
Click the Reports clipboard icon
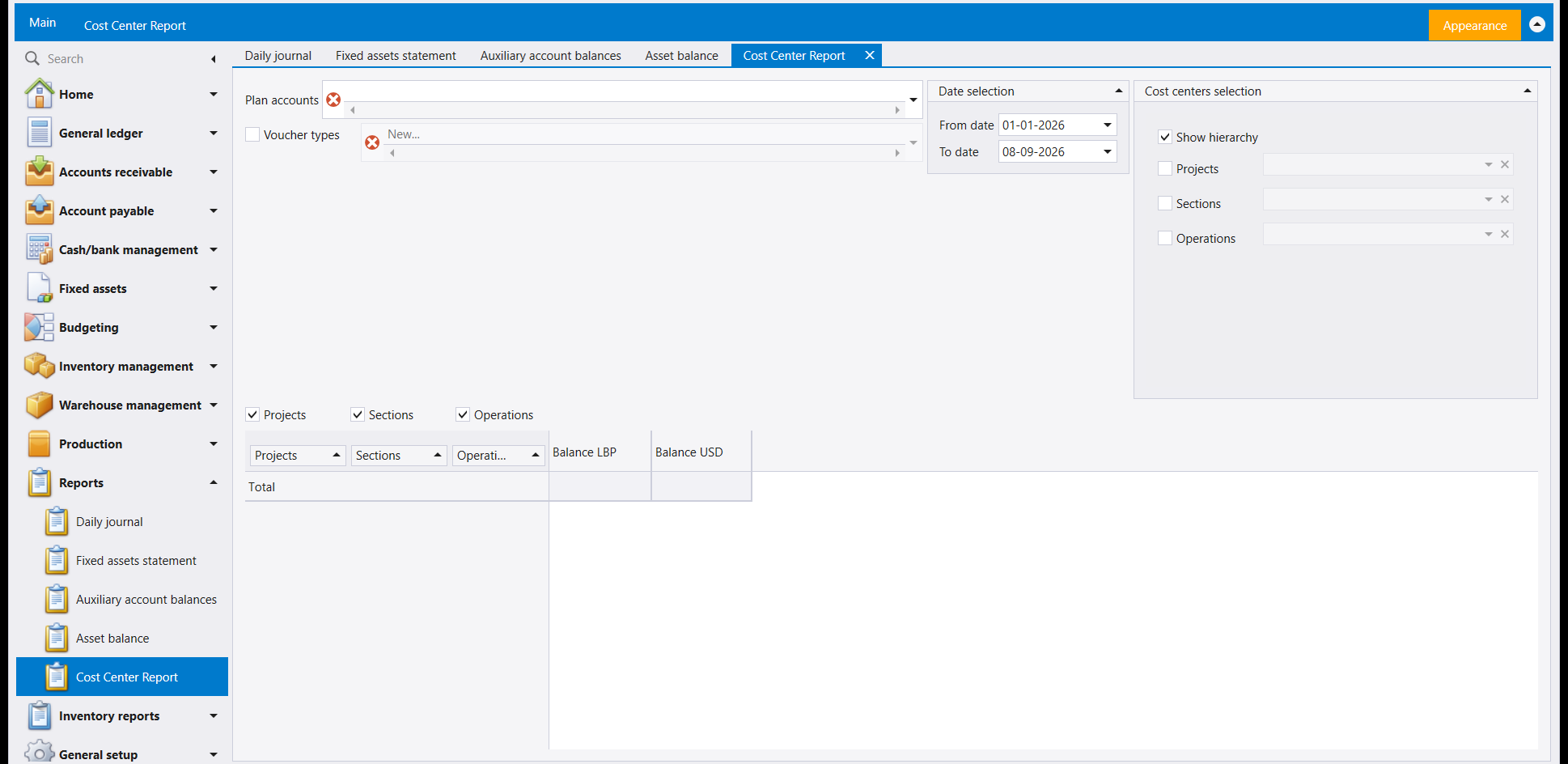pos(39,482)
